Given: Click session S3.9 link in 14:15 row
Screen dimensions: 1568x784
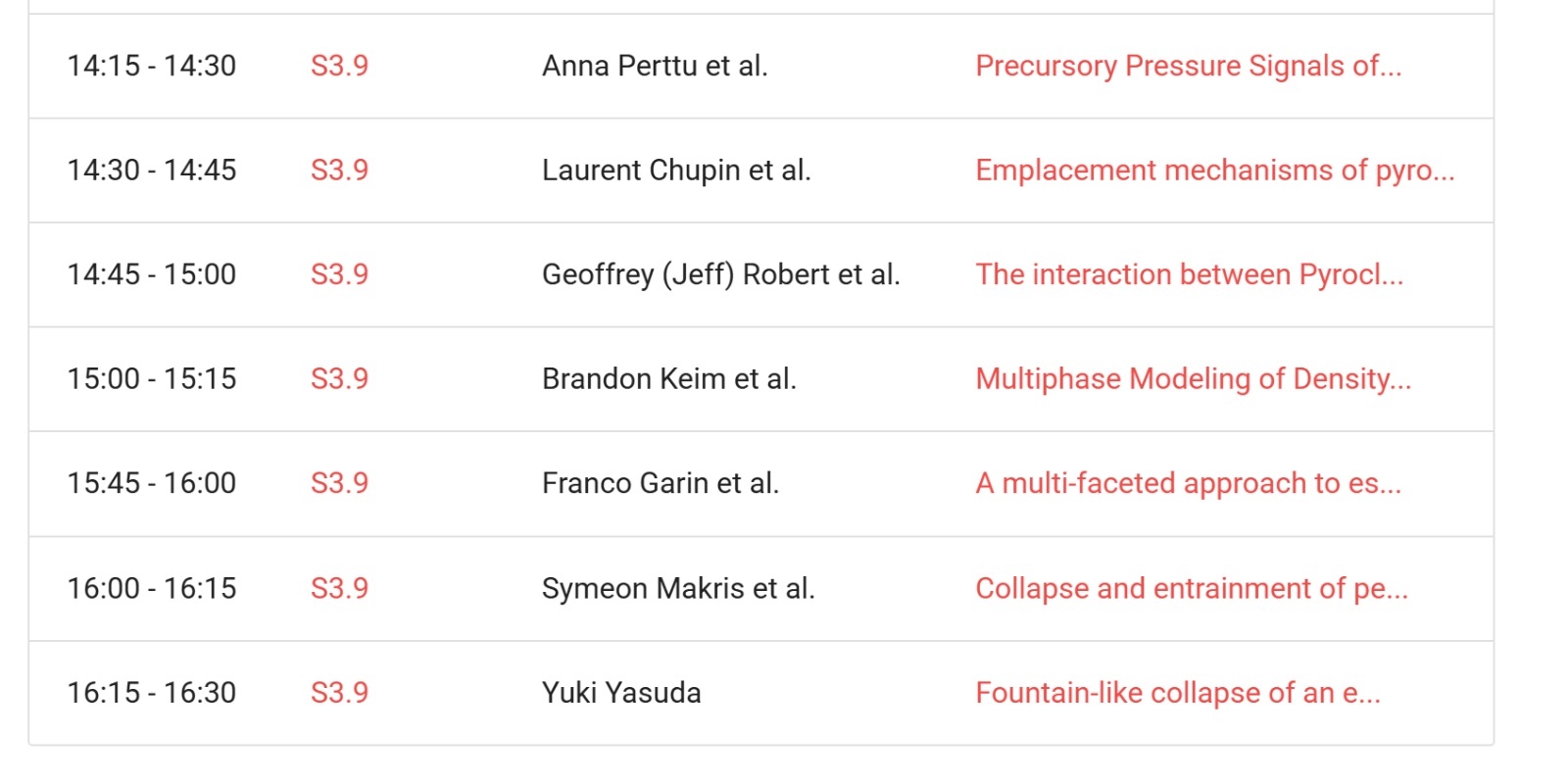Looking at the screenshot, I should [339, 66].
